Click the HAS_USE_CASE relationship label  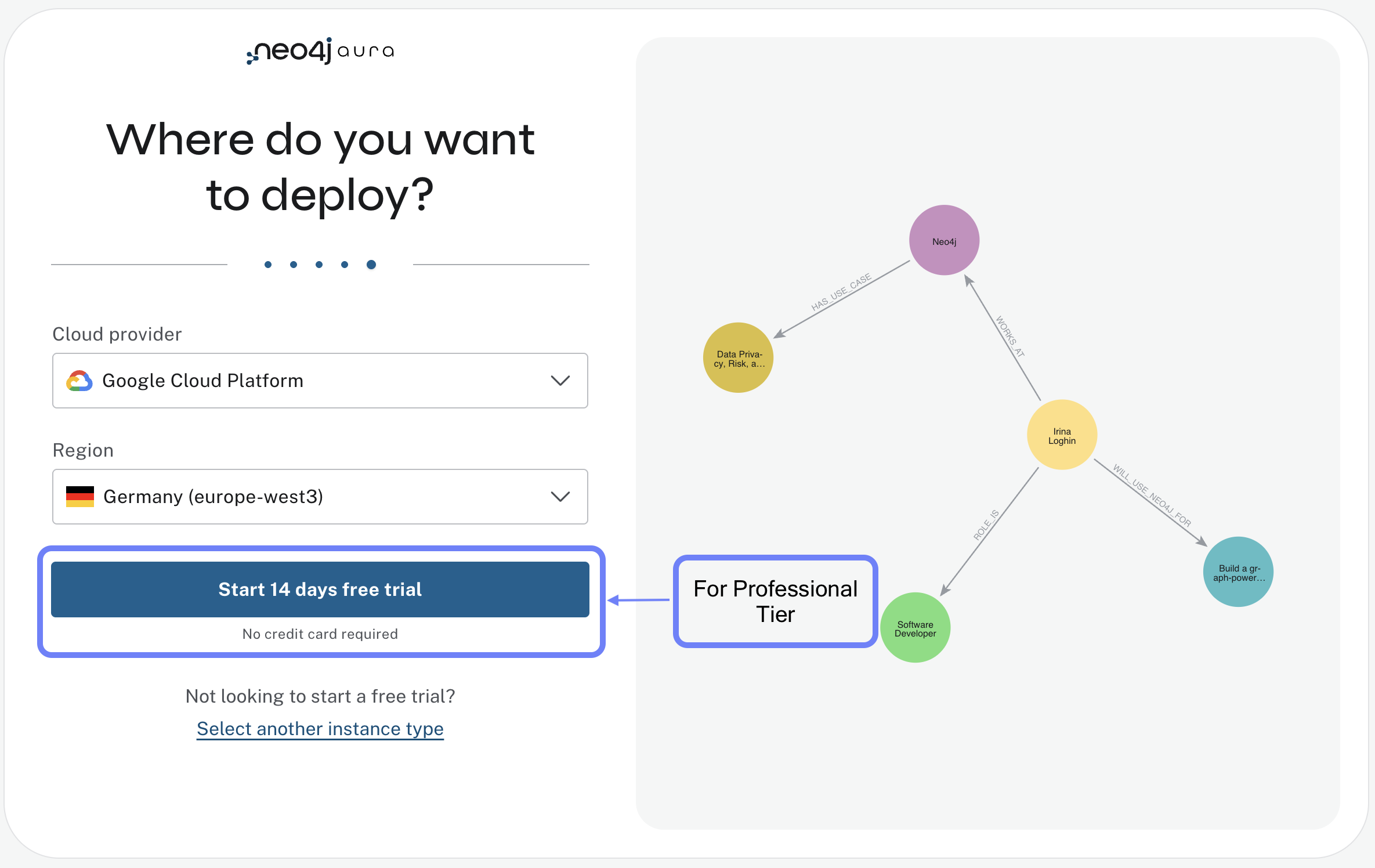(841, 292)
